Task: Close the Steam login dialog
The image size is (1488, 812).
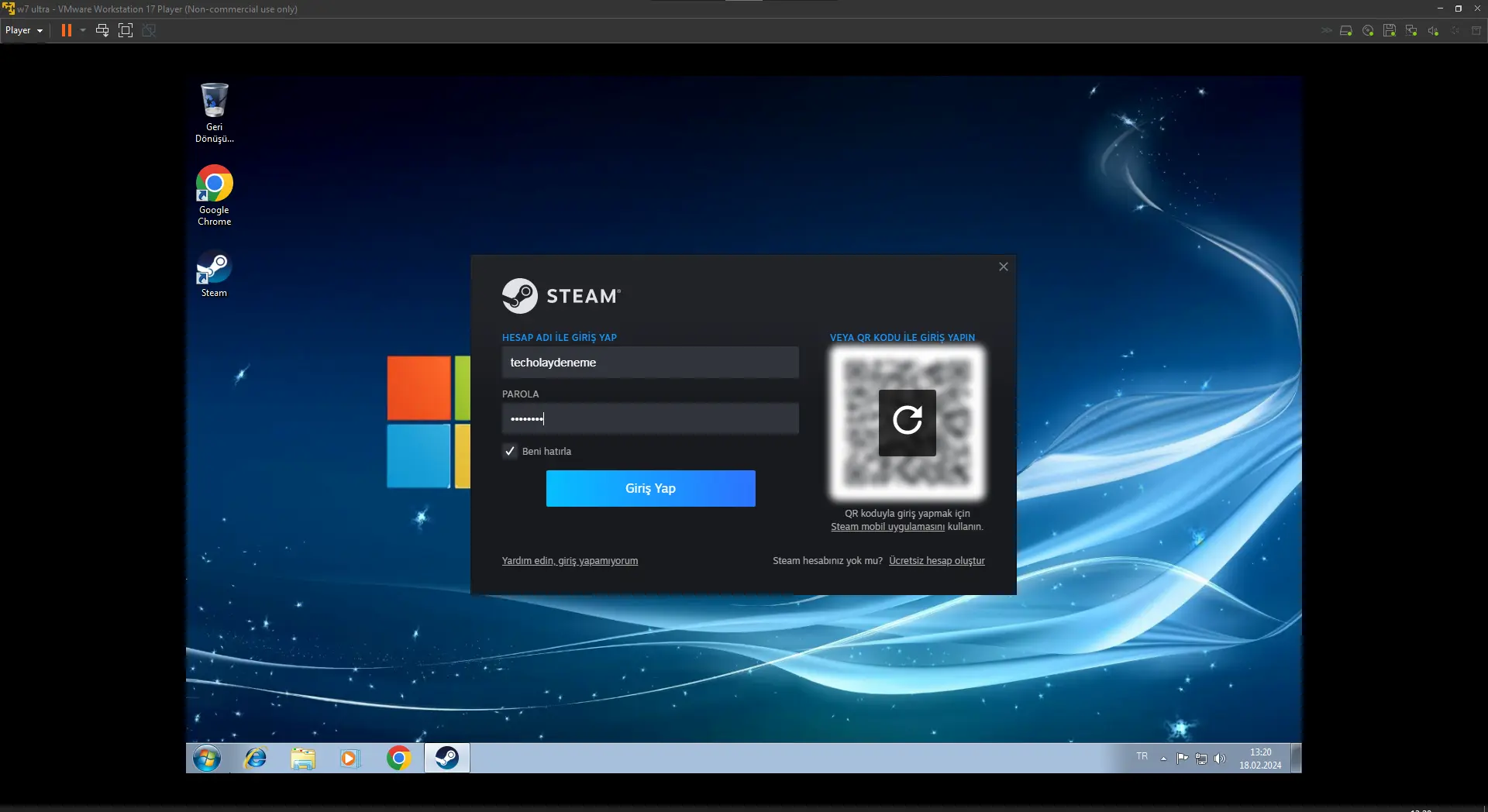Action: coord(1004,267)
